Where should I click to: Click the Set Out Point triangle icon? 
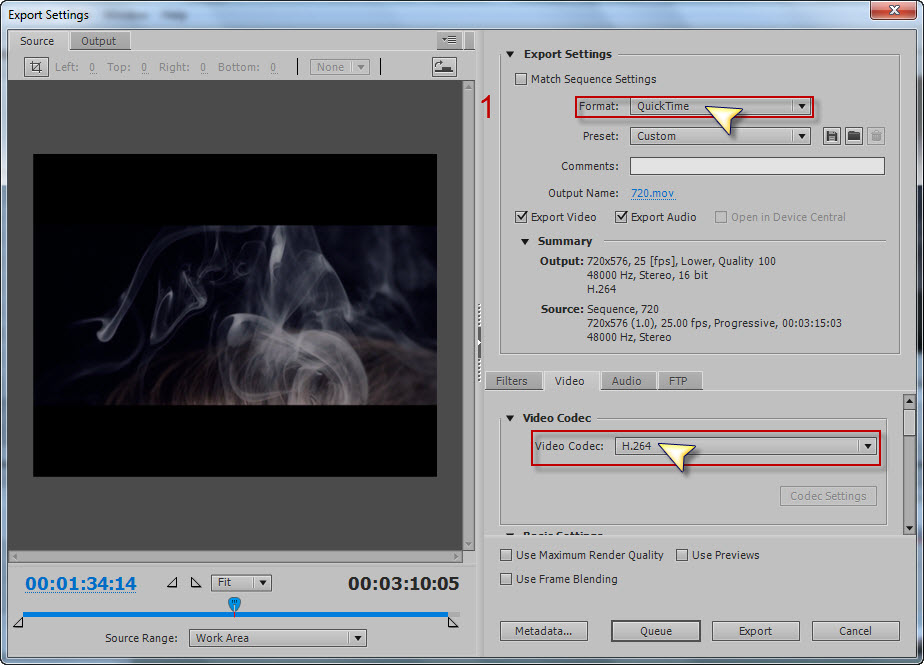point(196,582)
